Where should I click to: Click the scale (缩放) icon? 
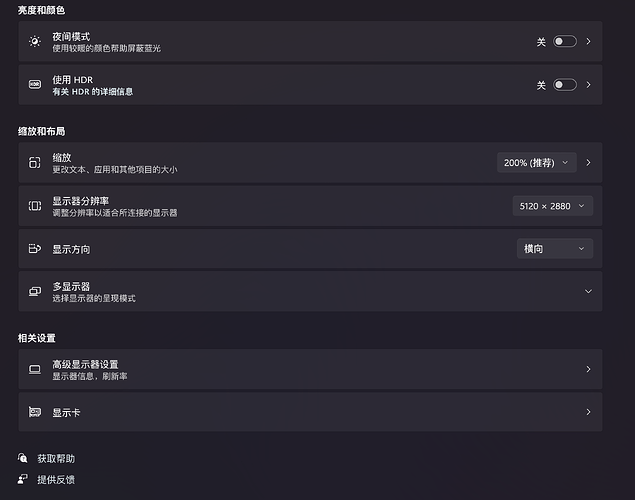tap(35, 163)
